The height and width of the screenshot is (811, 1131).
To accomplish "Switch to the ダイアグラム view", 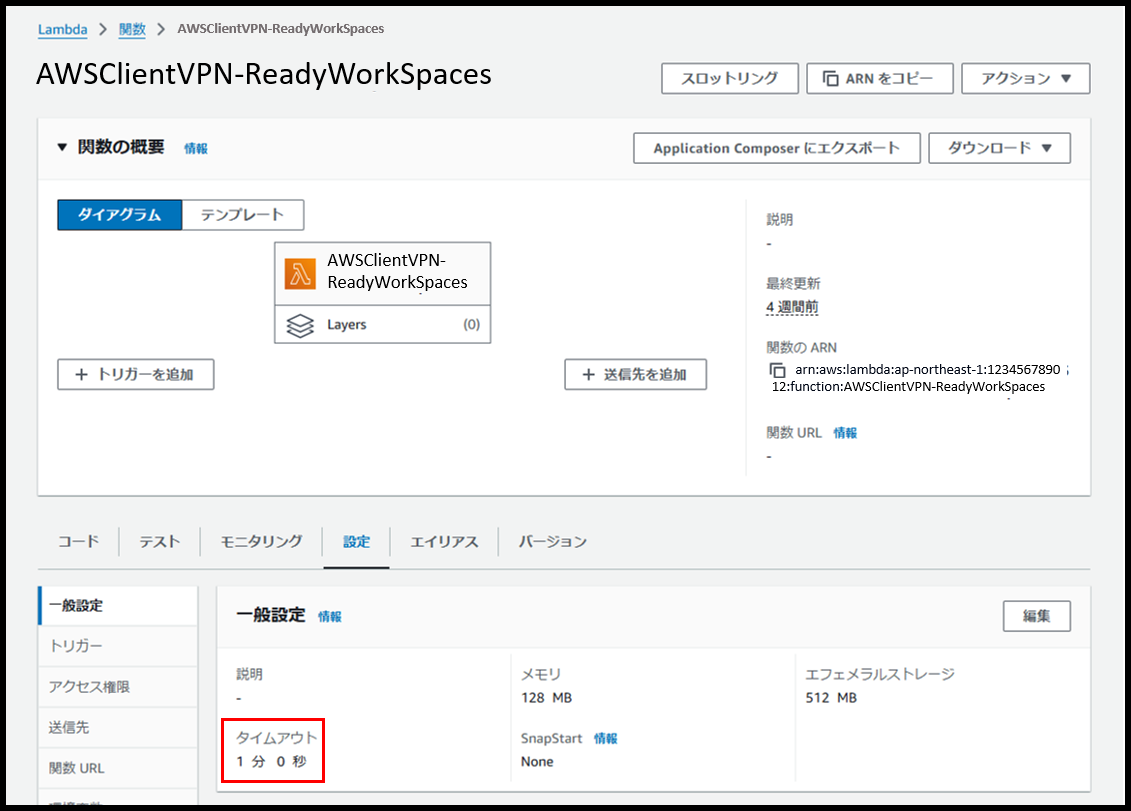I will [x=120, y=215].
